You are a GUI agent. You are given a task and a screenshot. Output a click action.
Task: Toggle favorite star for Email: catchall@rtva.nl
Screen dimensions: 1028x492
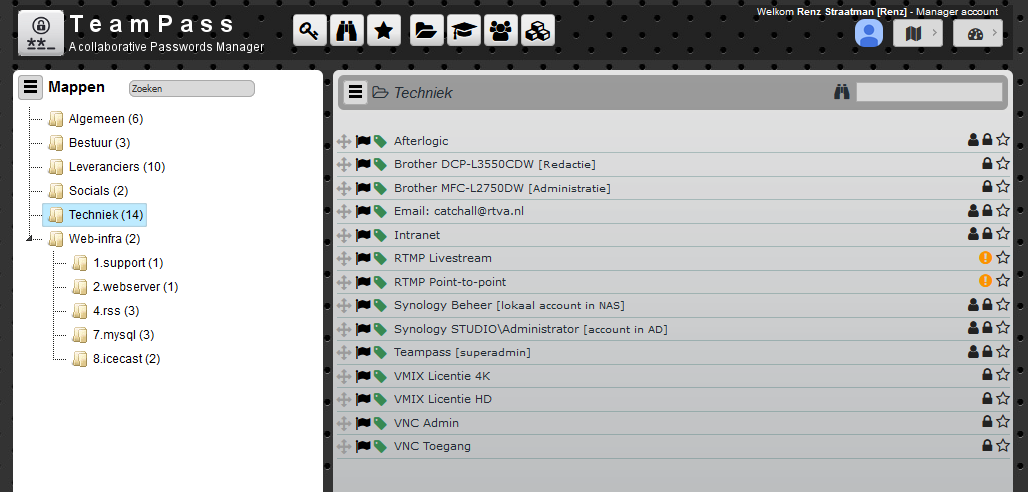[1003, 210]
